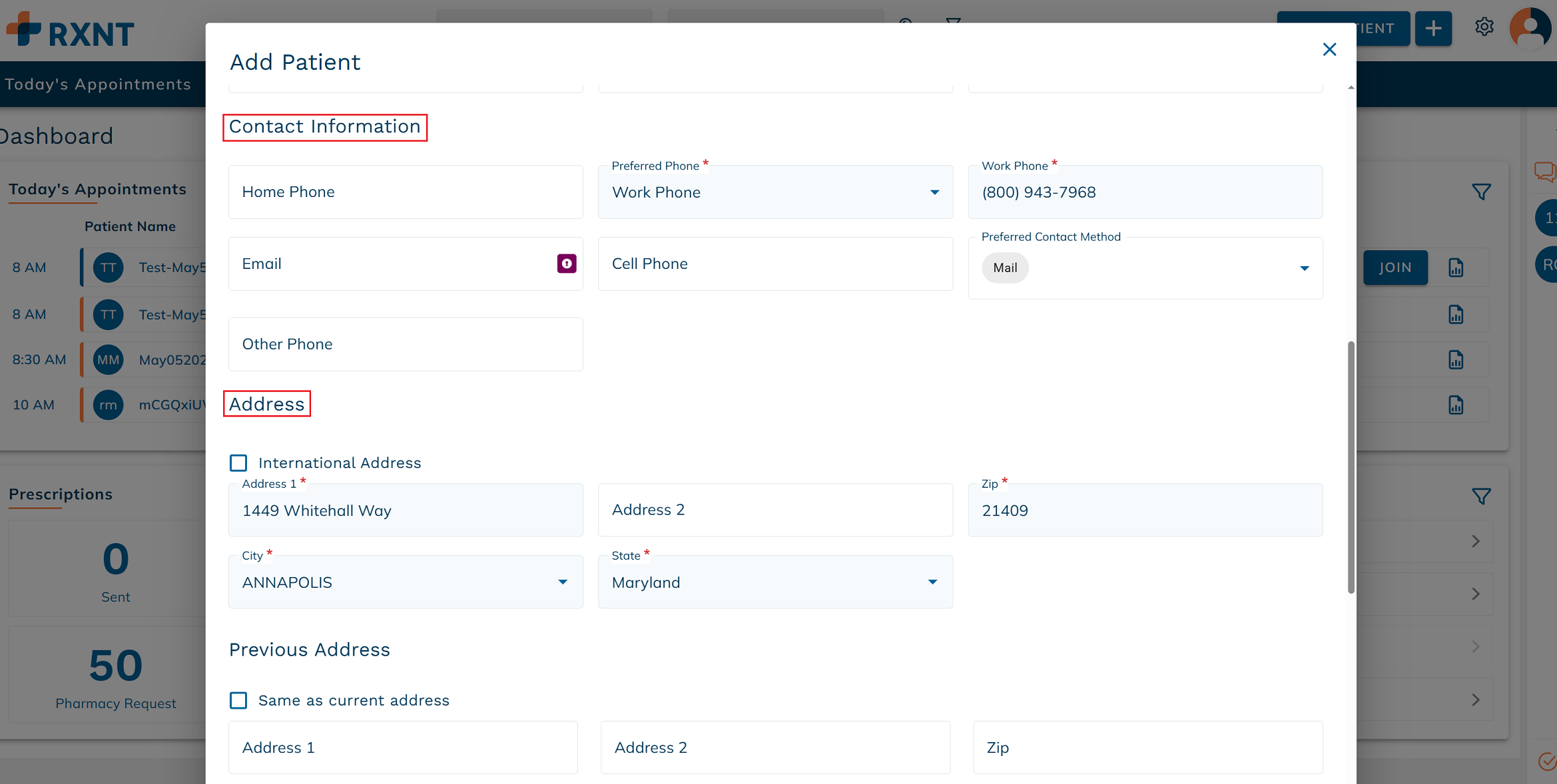The width and height of the screenshot is (1557, 784).
Task: Click password manager icon in Email field
Action: 567,264
